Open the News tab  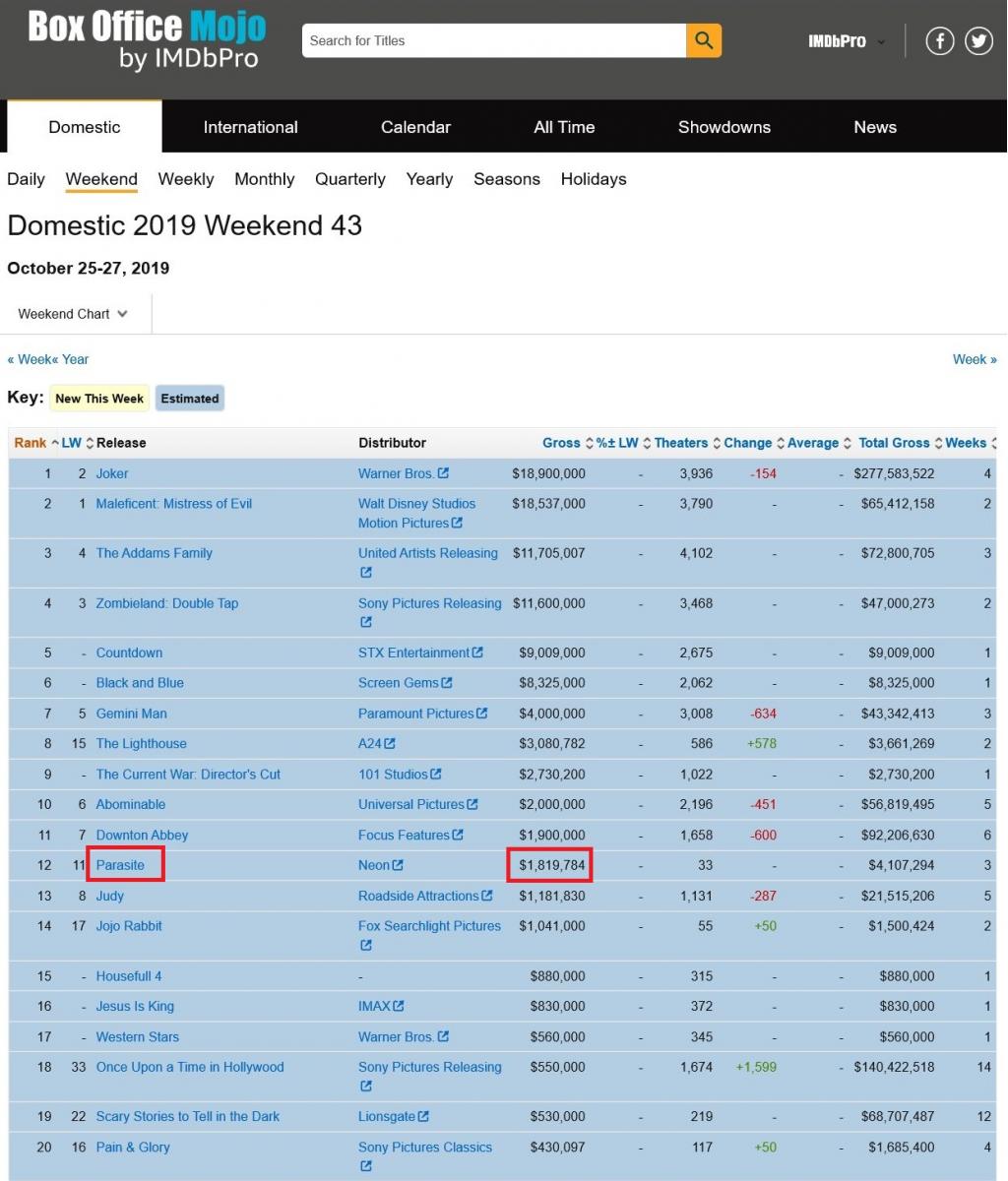coord(875,127)
